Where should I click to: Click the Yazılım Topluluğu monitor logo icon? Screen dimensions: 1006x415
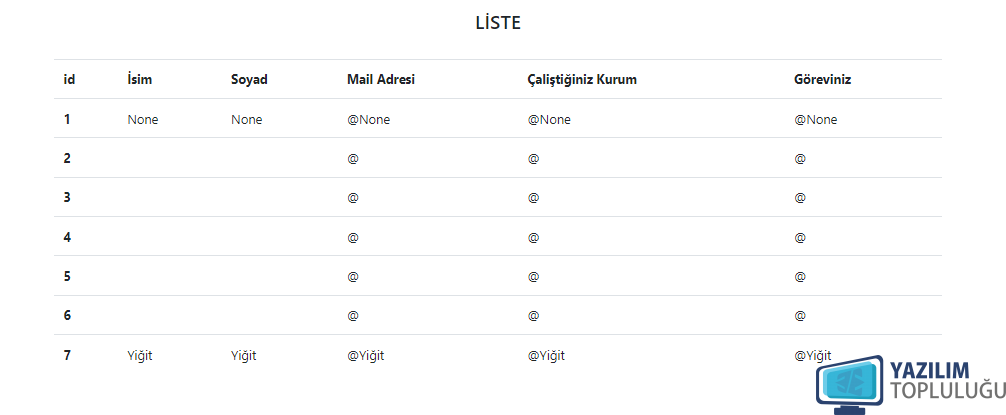[850, 385]
